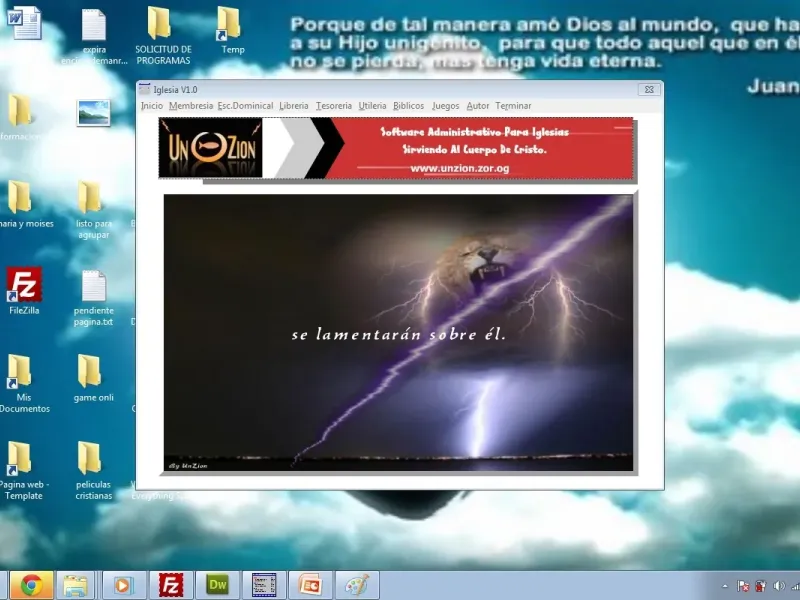Open the Biblicos menu
The height and width of the screenshot is (600, 800).
(x=409, y=106)
